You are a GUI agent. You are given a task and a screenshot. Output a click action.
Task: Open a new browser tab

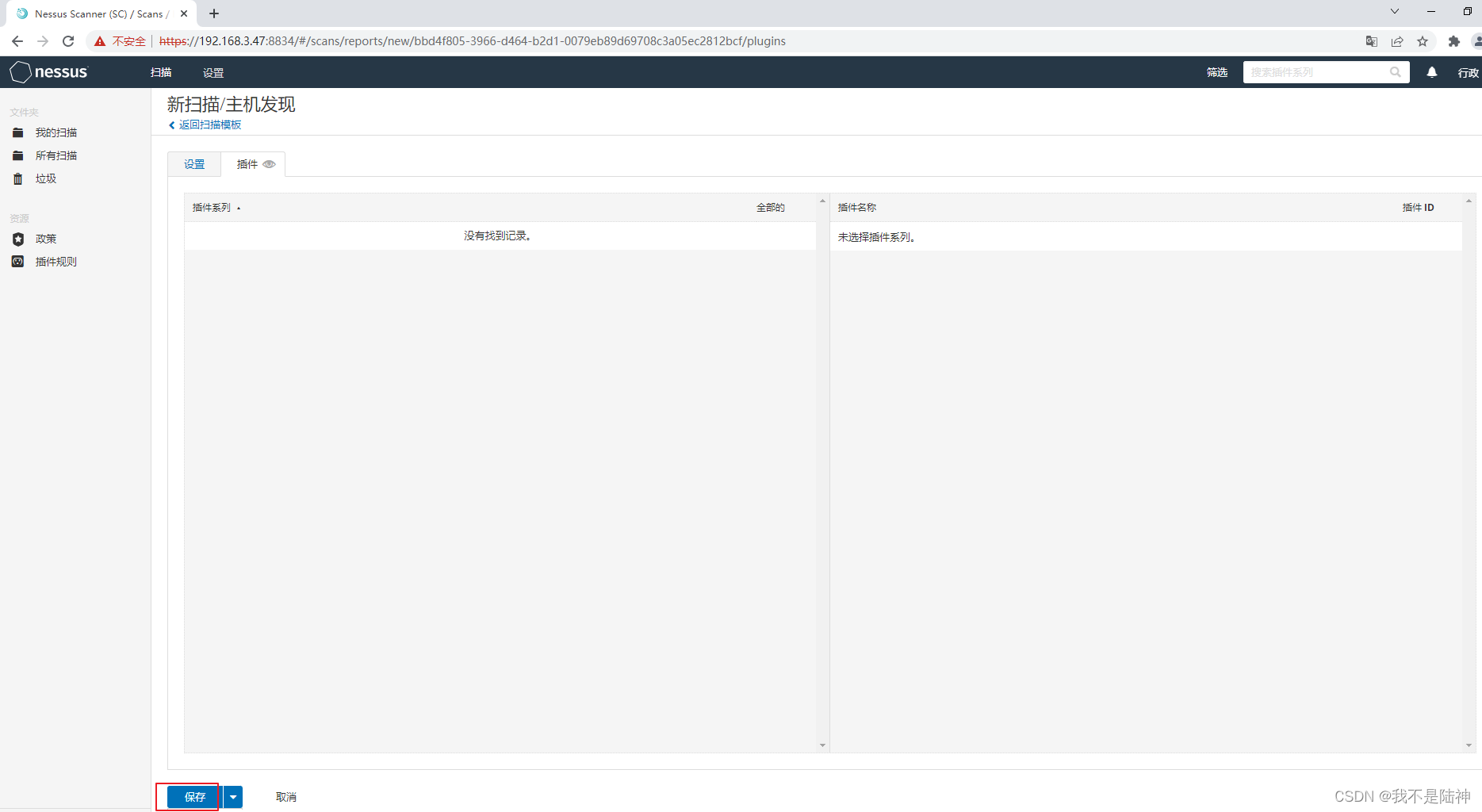(x=214, y=13)
